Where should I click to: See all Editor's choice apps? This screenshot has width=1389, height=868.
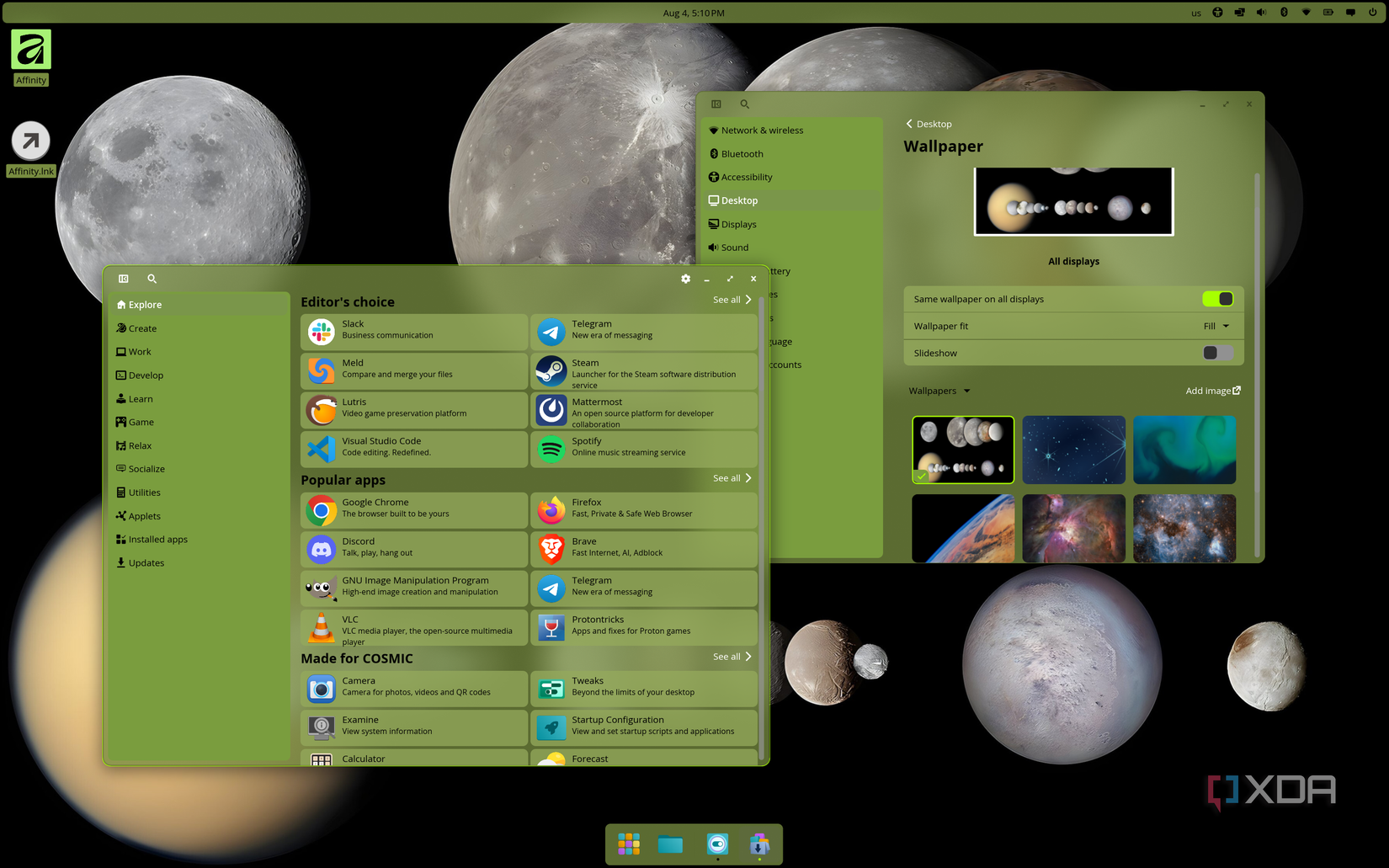pos(732,300)
